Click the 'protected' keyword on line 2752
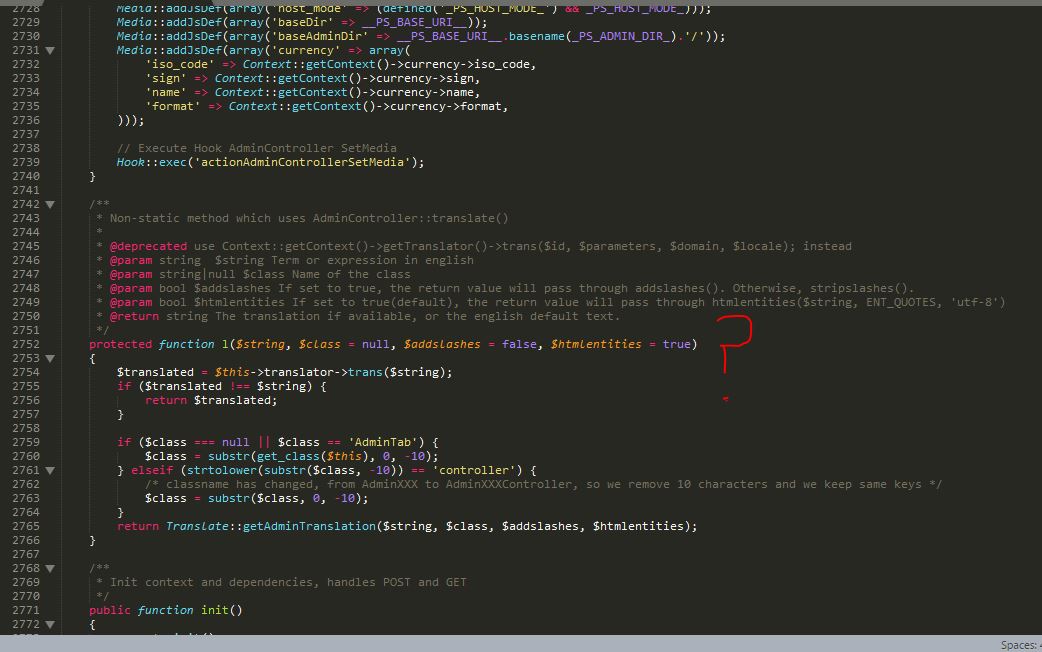Screen dimensions: 1042x652 (120, 344)
